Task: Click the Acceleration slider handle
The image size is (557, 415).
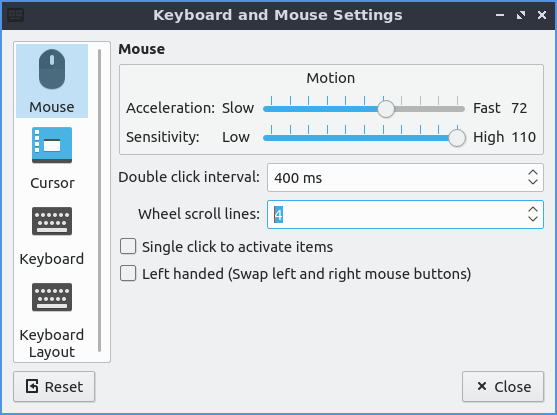Action: pyautogui.click(x=385, y=109)
